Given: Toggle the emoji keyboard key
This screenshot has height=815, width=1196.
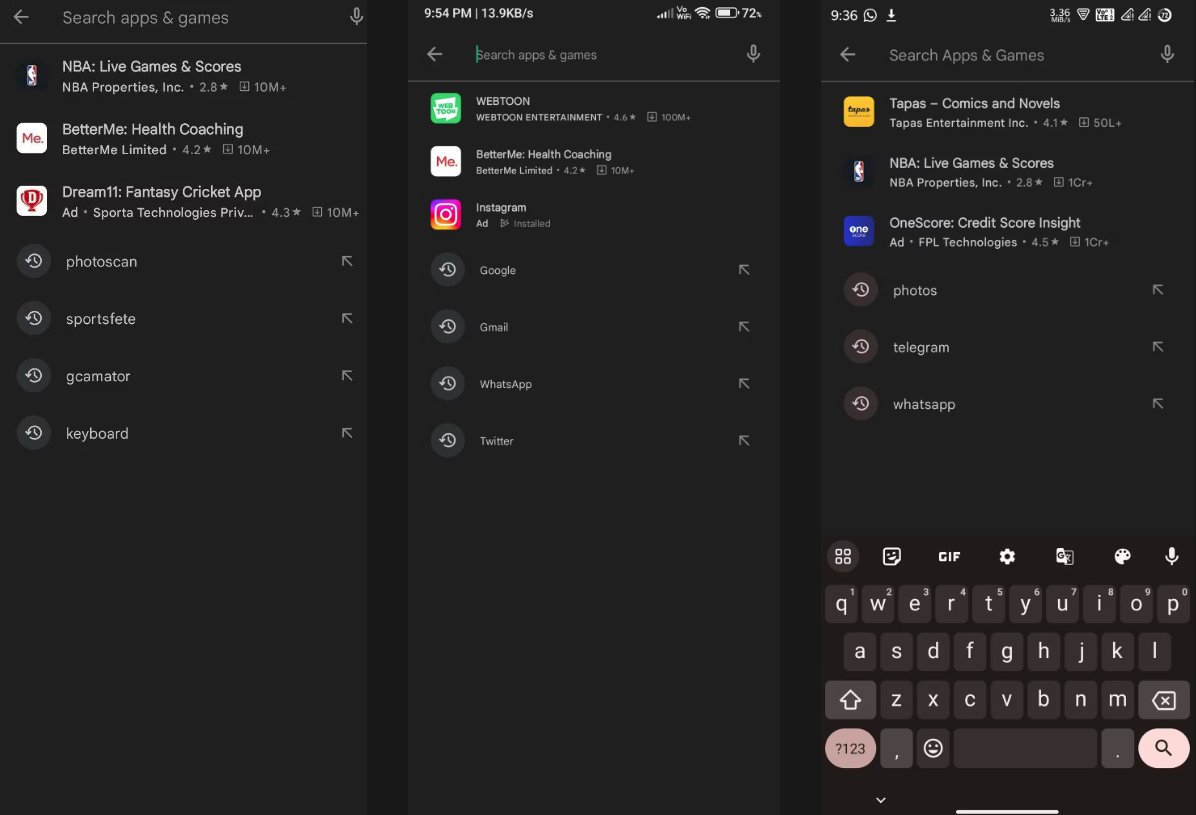Looking at the screenshot, I should (933, 748).
